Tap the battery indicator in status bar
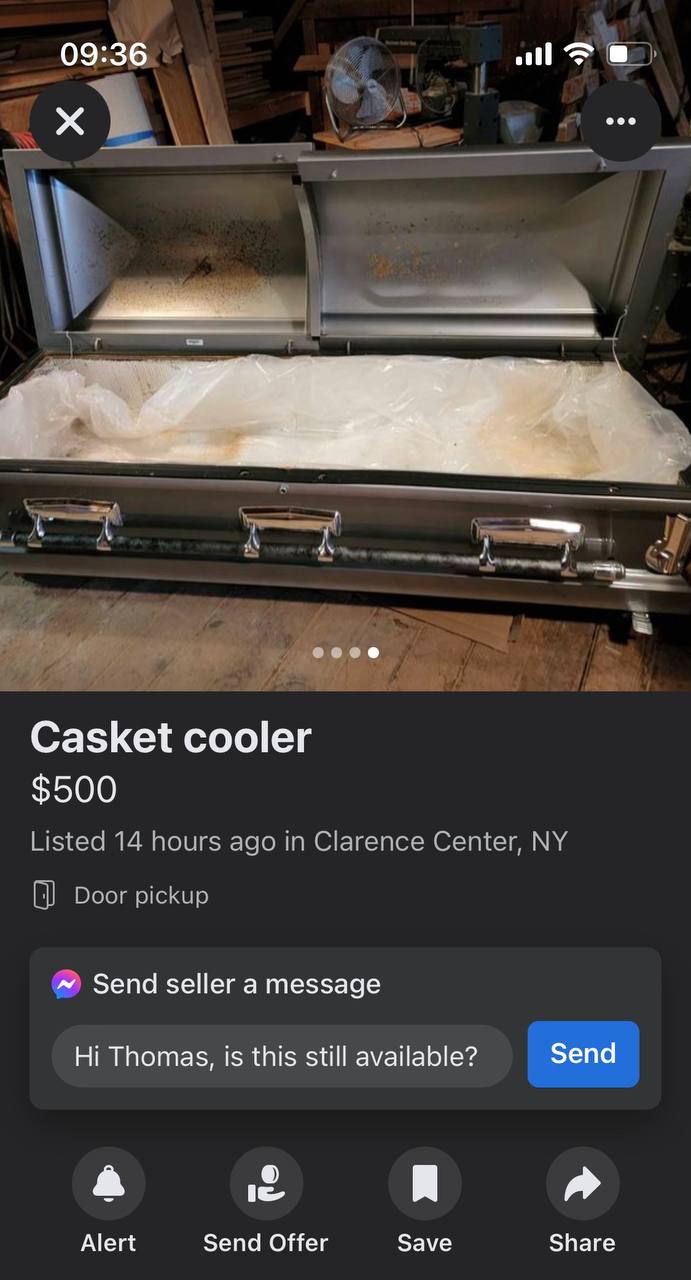This screenshot has height=1280, width=691. pos(630,54)
